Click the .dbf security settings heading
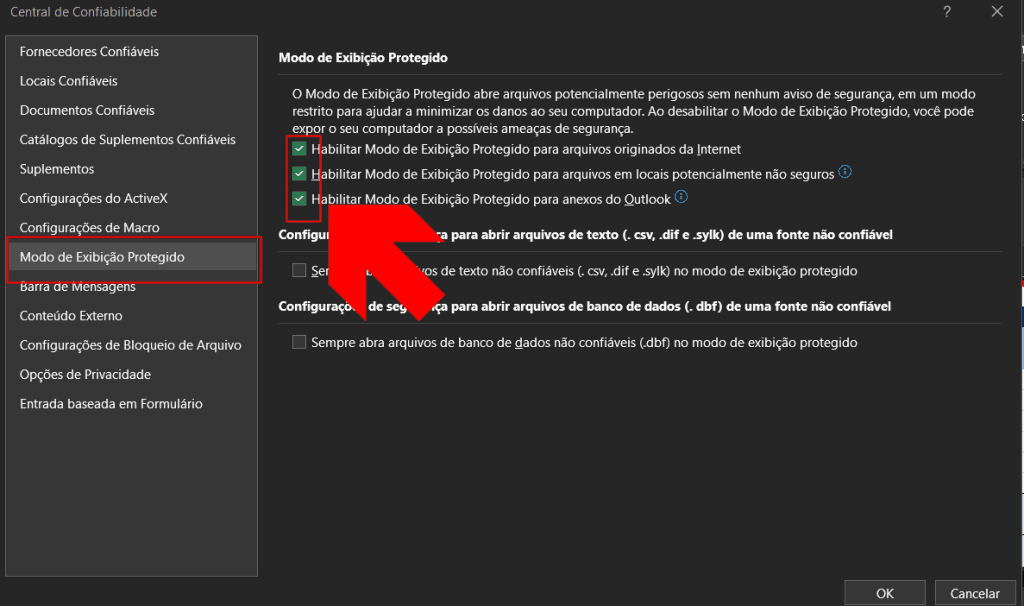The image size is (1024, 606). (x=584, y=306)
